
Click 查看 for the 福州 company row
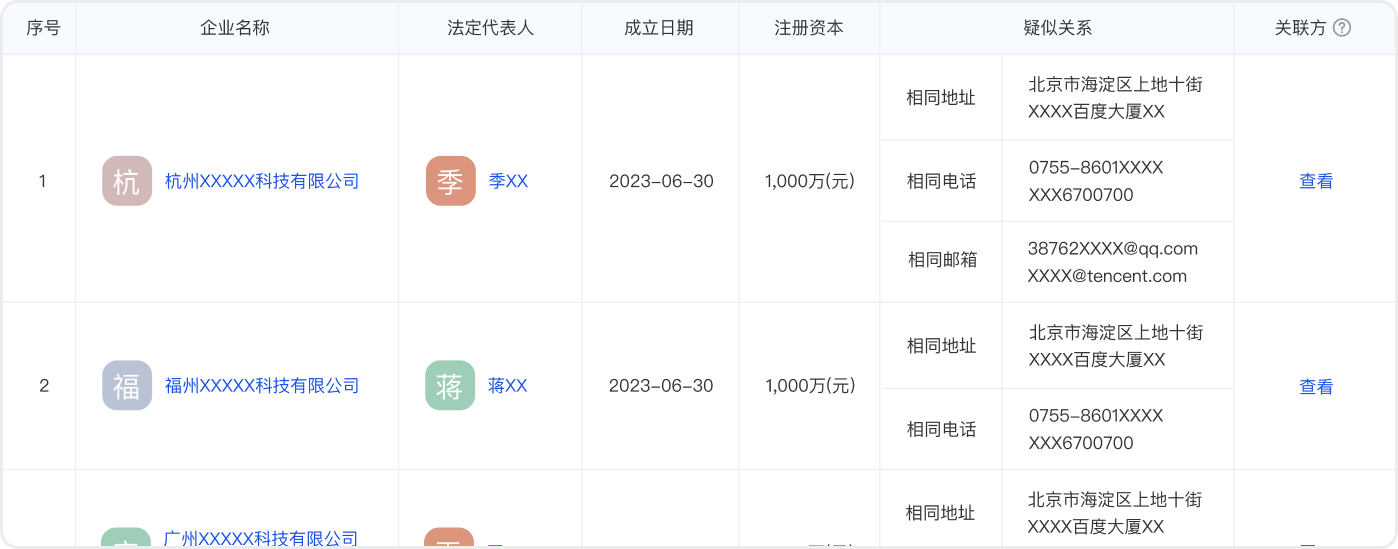pos(1315,387)
